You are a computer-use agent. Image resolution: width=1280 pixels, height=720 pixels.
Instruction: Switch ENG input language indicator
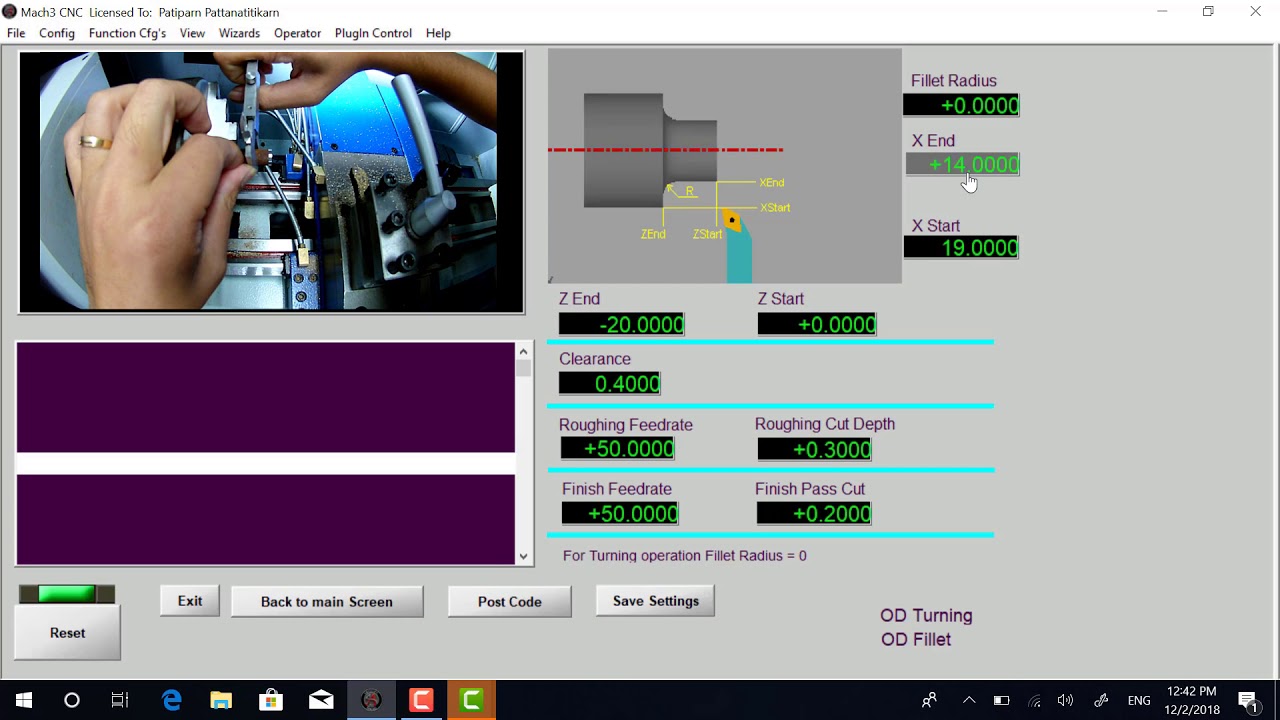pos(1139,700)
